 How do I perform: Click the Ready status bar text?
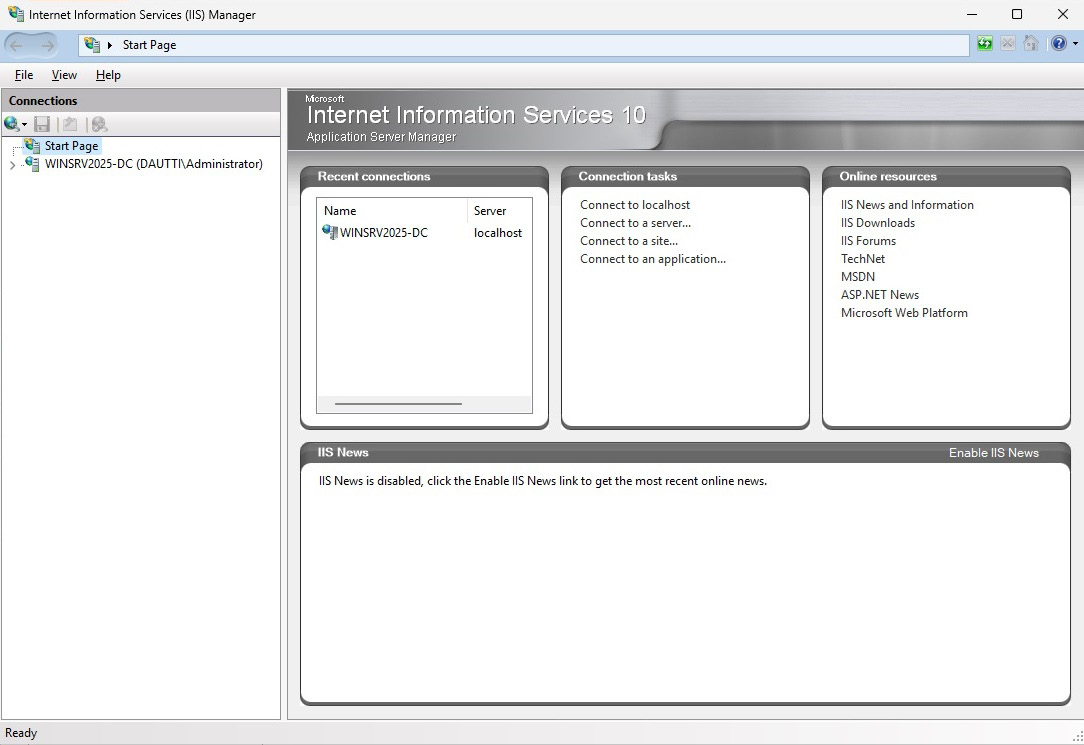coord(21,733)
